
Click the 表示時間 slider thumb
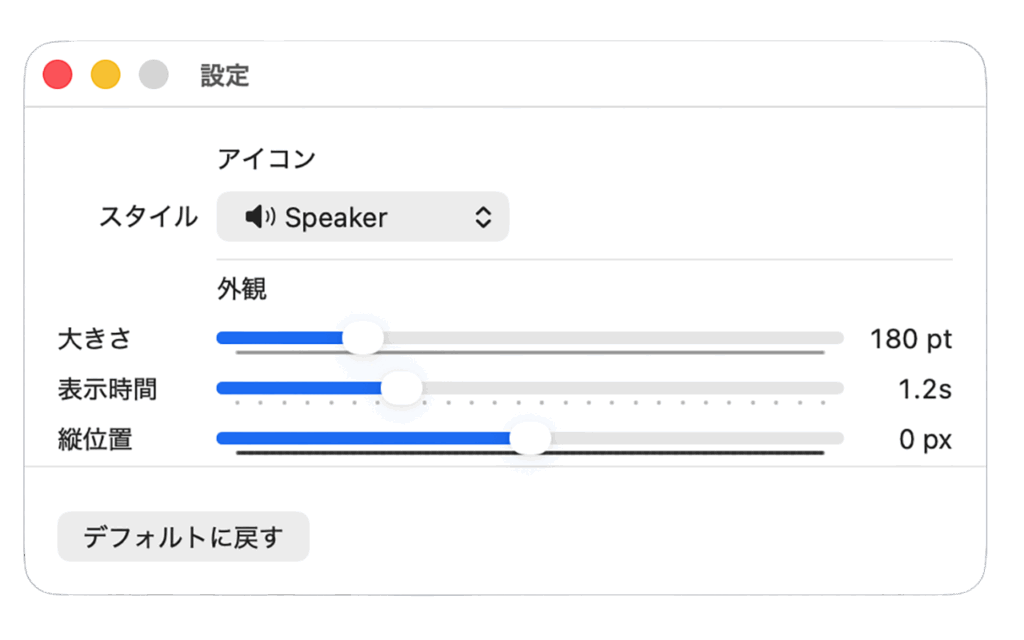click(402, 388)
